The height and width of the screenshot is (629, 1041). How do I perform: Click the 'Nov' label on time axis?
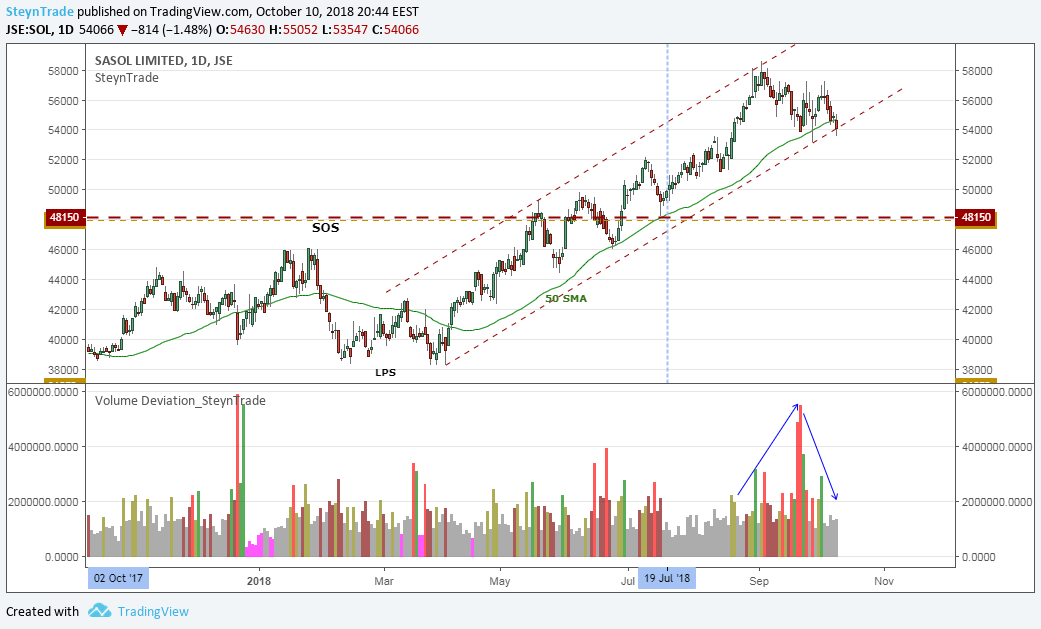pos(884,581)
